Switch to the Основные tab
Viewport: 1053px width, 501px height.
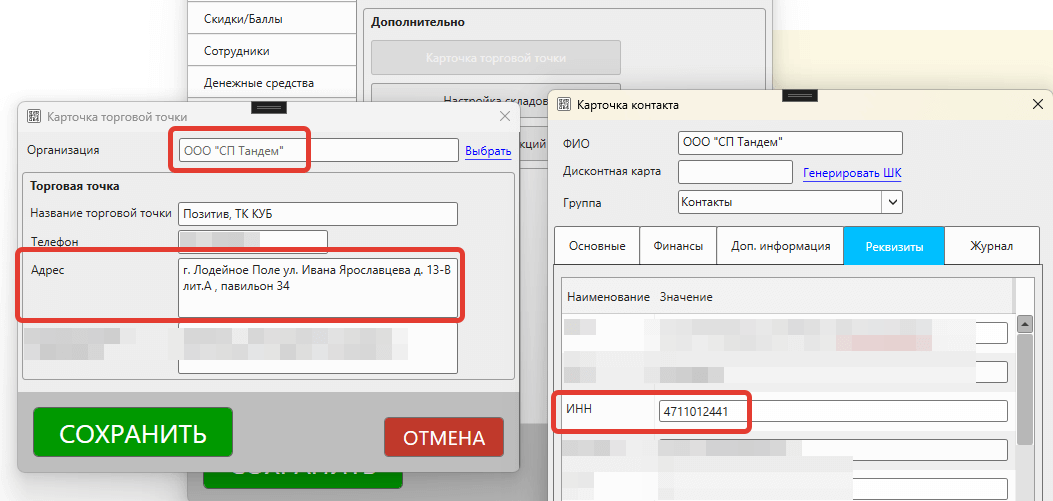coord(597,246)
